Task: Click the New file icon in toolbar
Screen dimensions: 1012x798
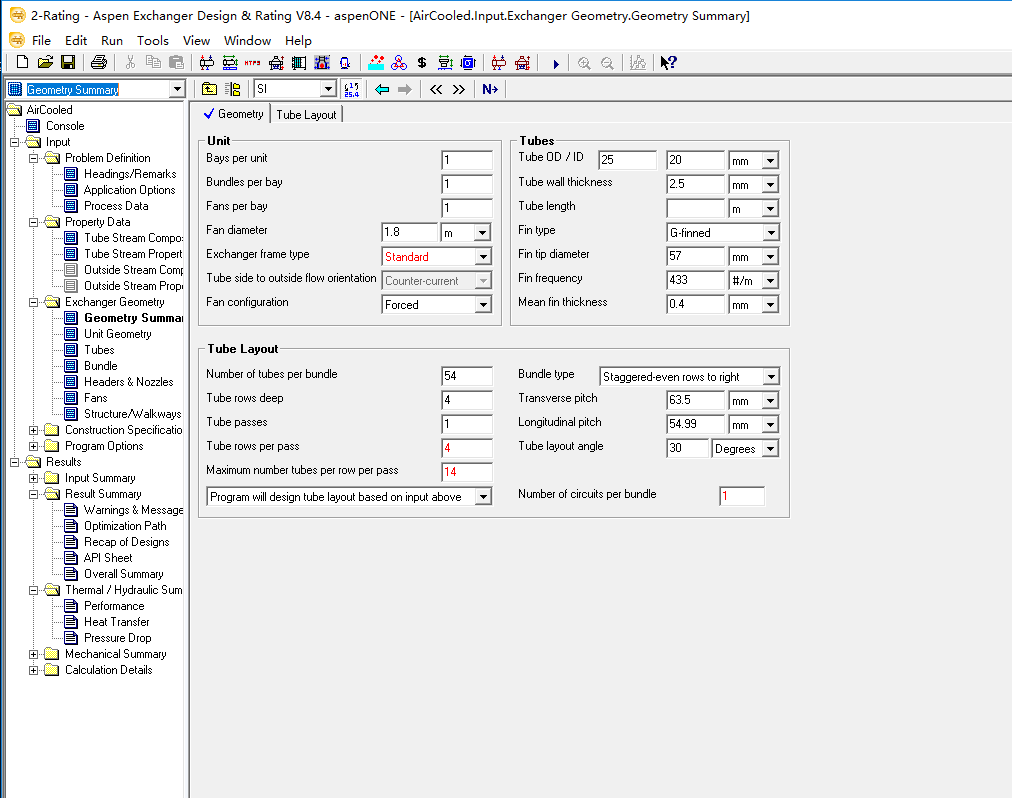Action: 22,63
